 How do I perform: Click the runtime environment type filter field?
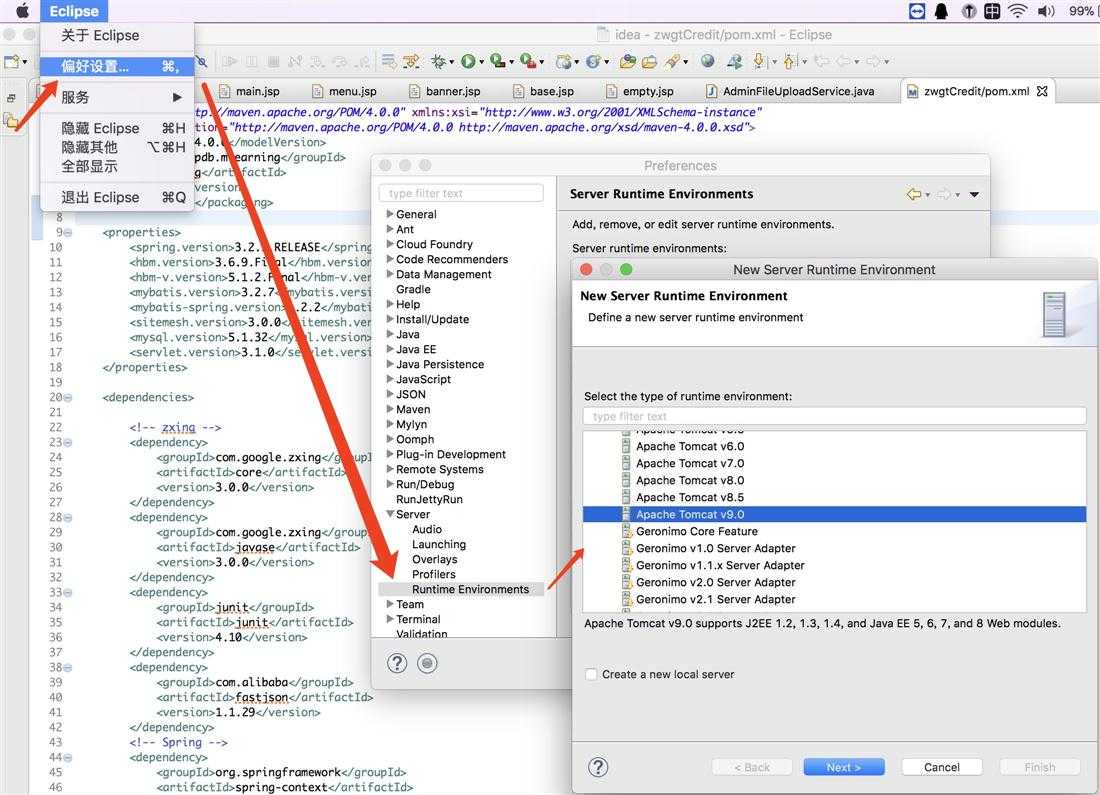pos(834,416)
